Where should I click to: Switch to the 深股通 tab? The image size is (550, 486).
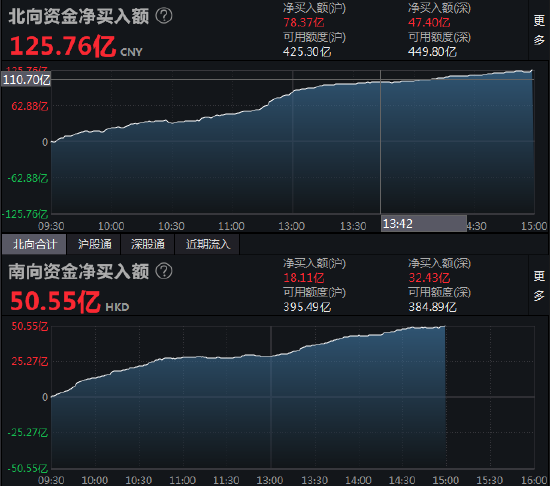pyautogui.click(x=148, y=244)
